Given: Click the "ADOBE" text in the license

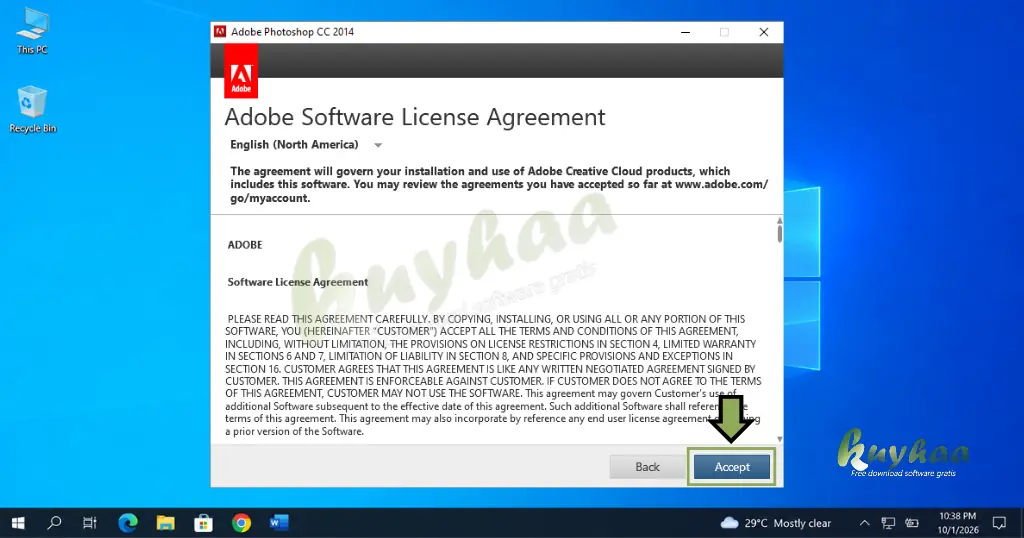Looking at the screenshot, I should (245, 245).
